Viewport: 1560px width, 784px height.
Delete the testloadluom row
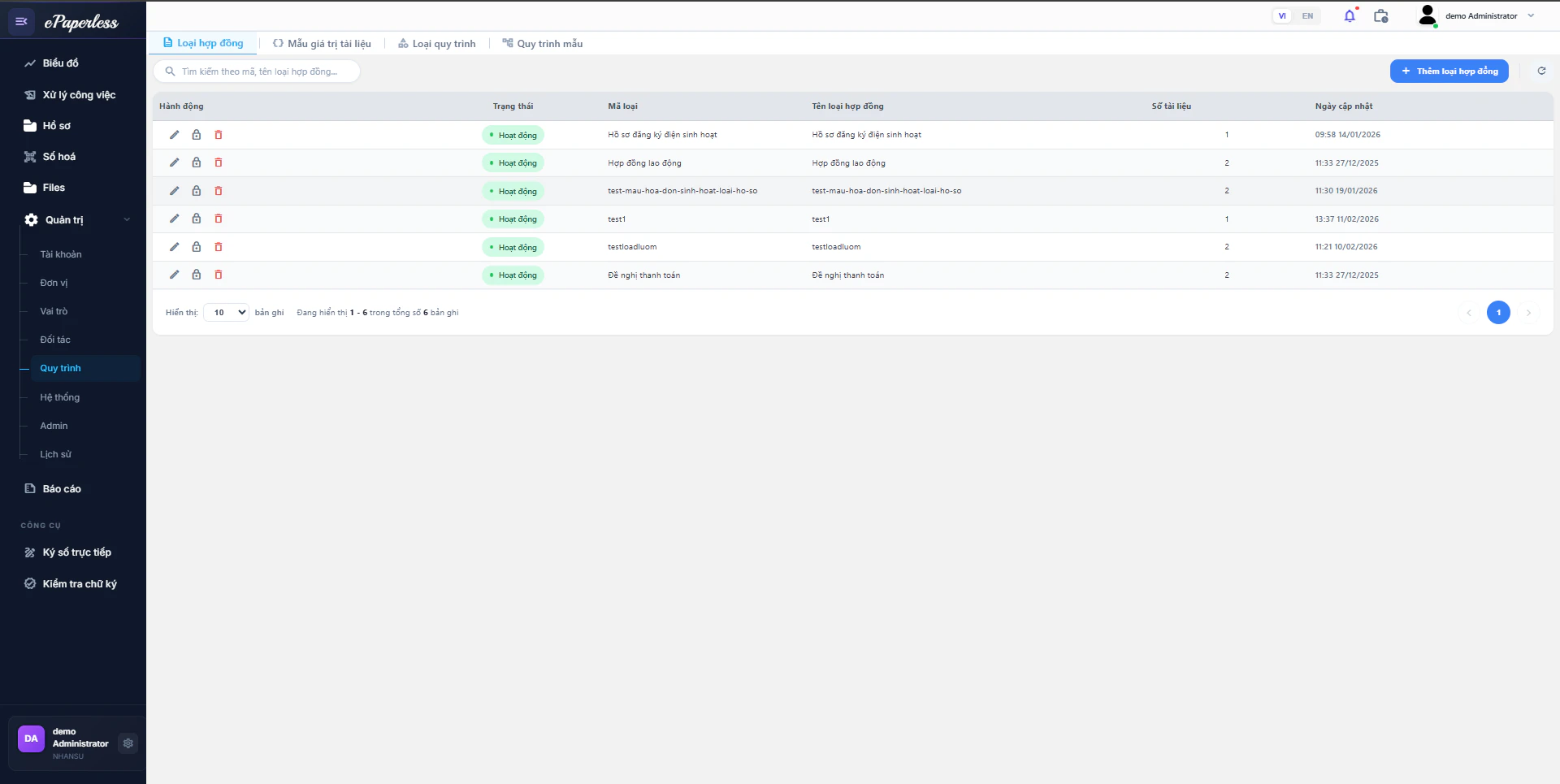(219, 247)
